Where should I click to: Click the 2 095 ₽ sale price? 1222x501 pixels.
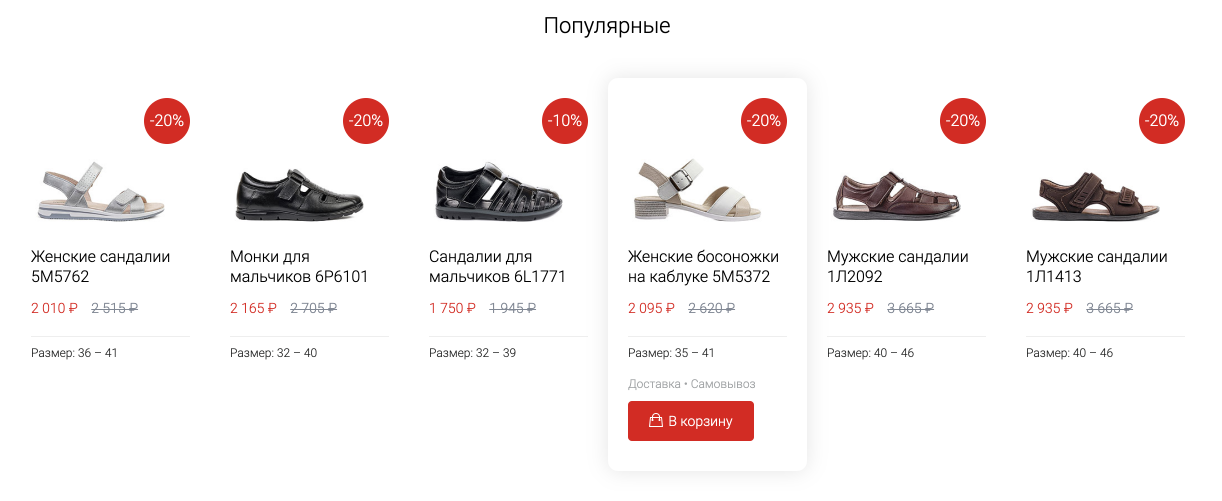point(651,308)
